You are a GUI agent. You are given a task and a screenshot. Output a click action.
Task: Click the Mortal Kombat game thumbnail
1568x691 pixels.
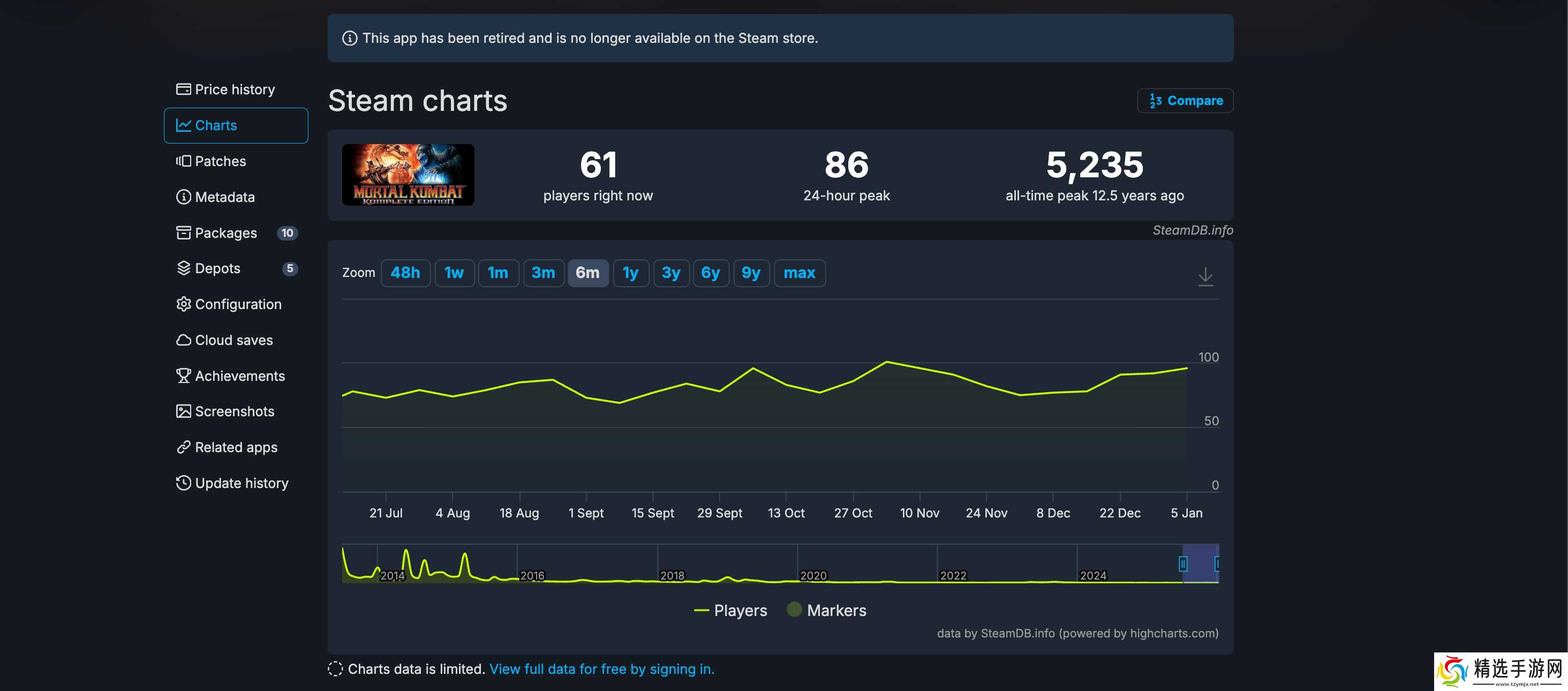click(408, 175)
